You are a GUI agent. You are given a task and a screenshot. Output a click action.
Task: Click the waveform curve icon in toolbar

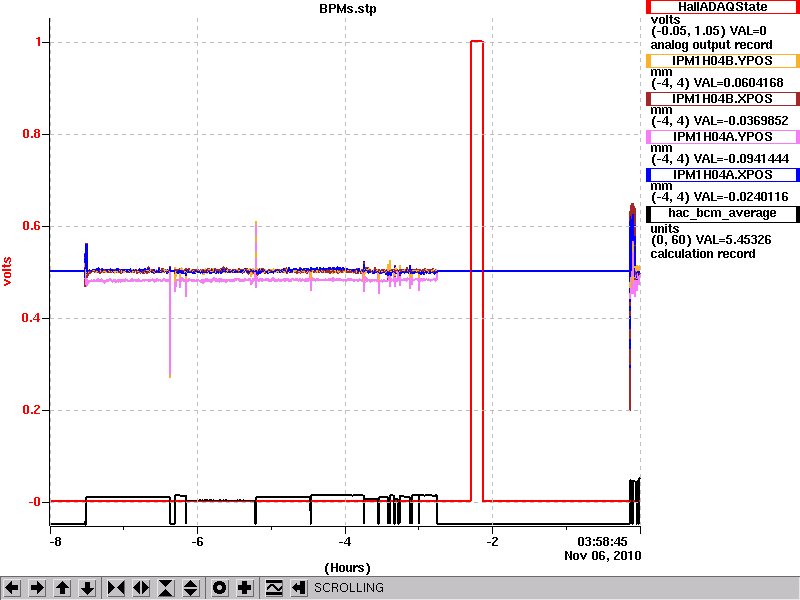coord(274,588)
